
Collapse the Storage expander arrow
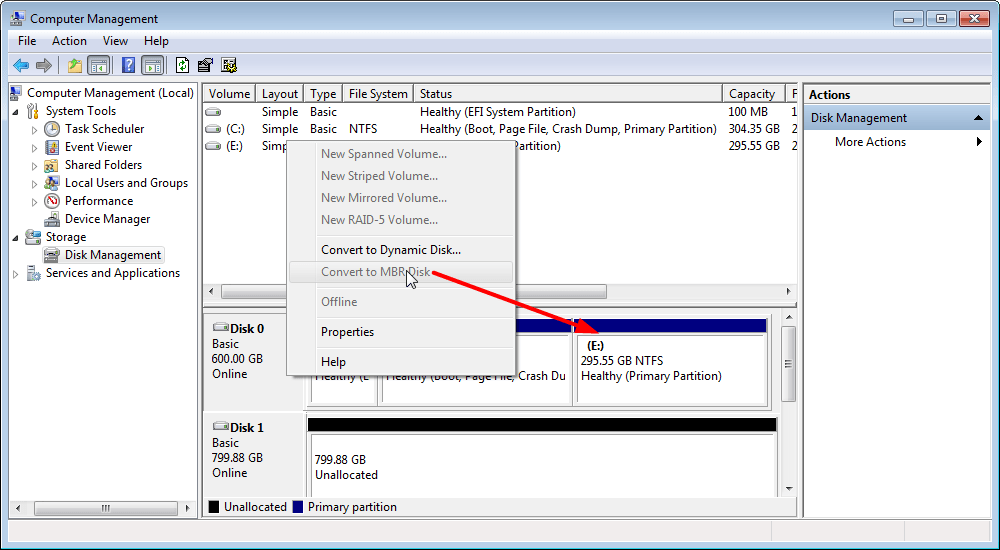[x=16, y=237]
